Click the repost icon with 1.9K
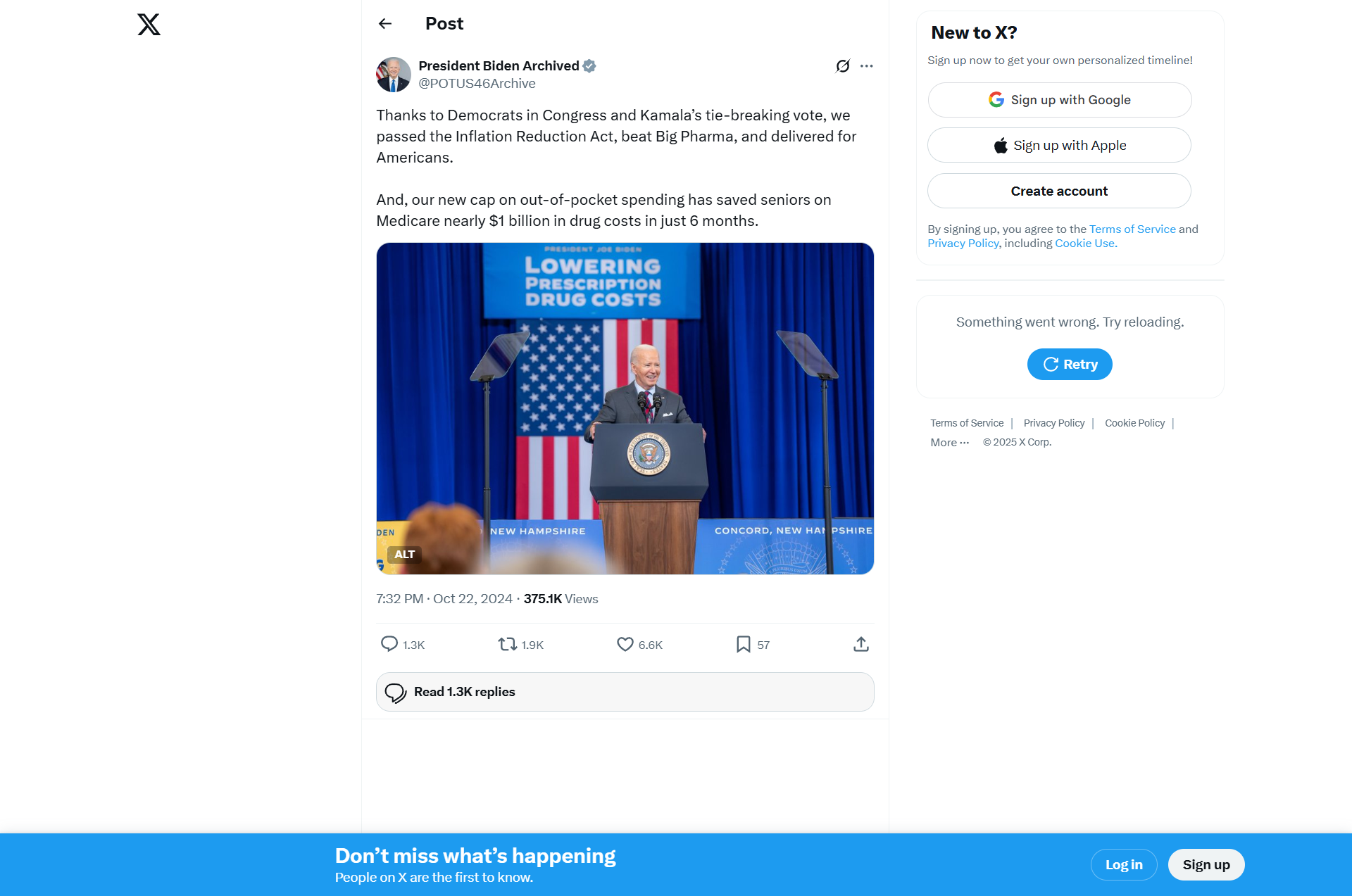 508,644
